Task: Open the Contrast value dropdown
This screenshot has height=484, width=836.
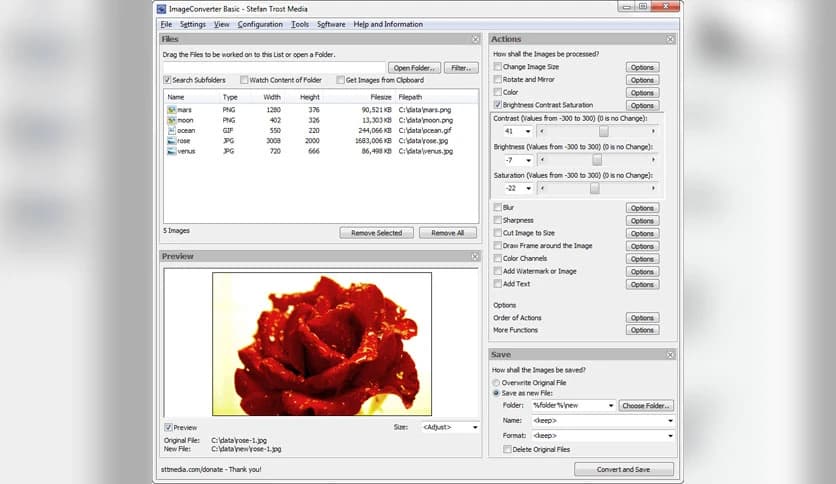Action: (x=528, y=132)
